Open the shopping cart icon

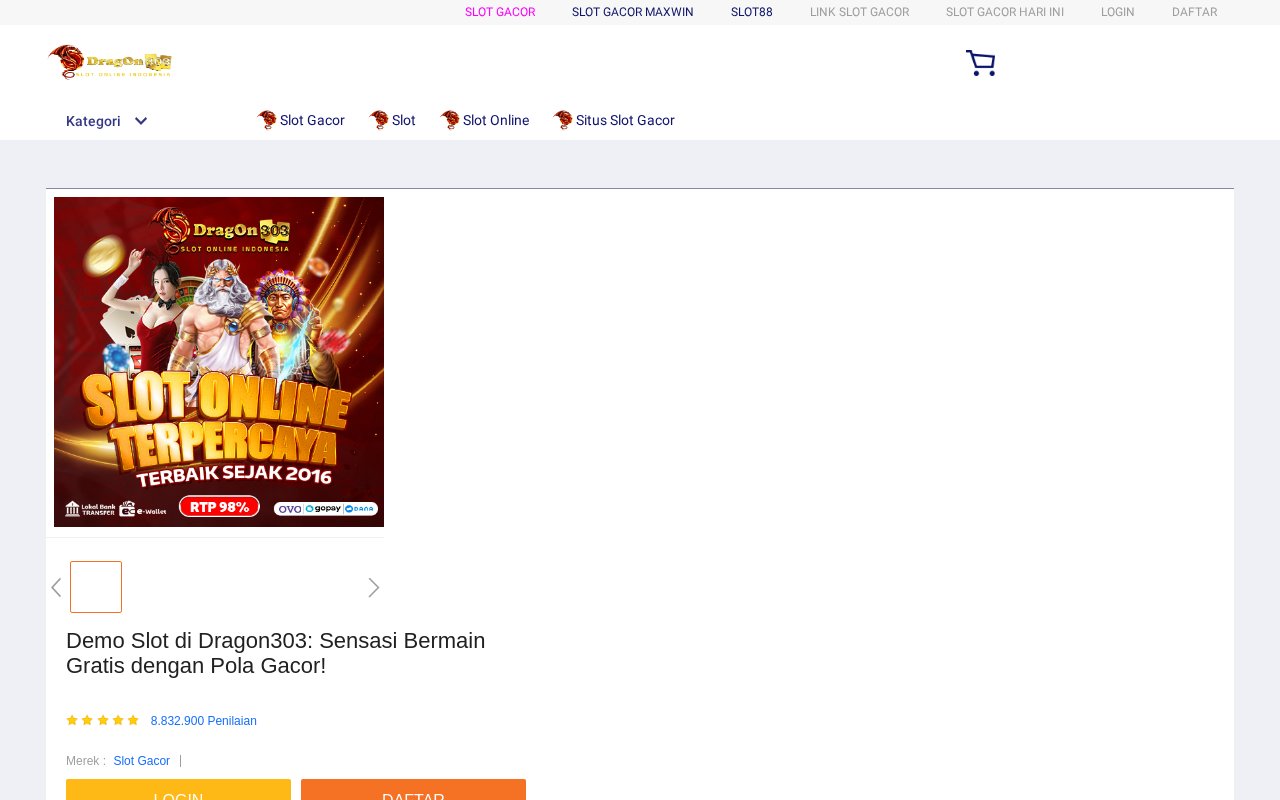[980, 63]
